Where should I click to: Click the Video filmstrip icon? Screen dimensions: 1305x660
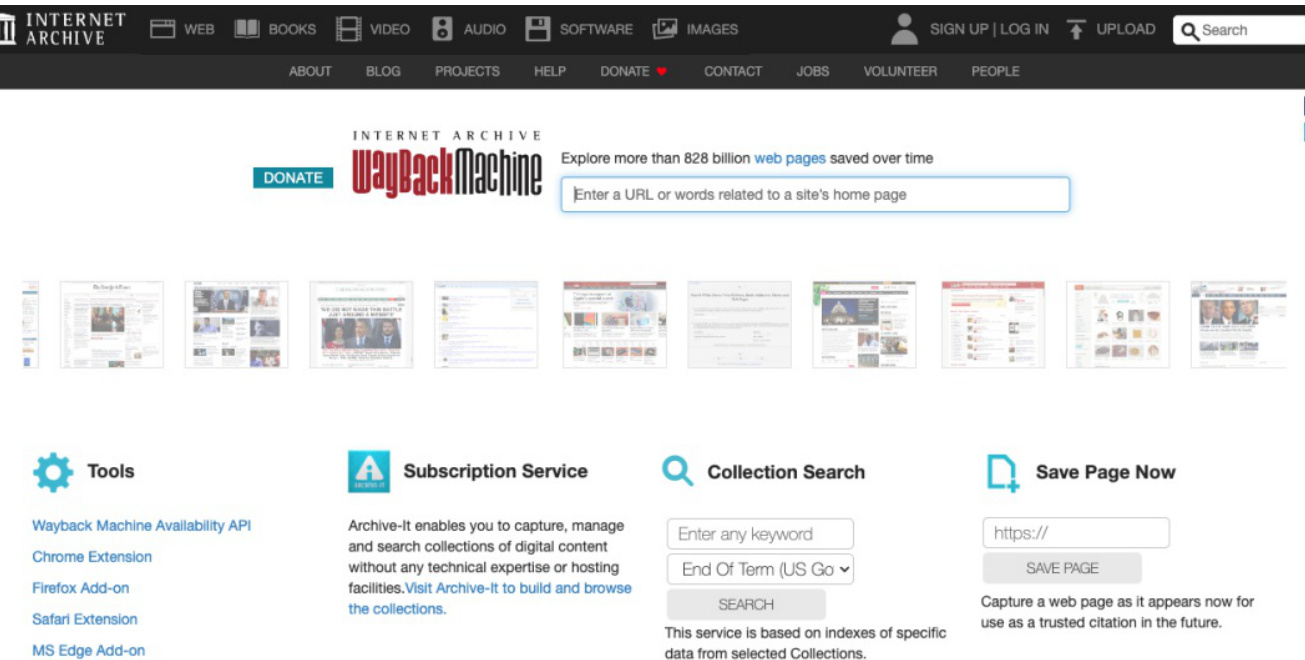(348, 29)
